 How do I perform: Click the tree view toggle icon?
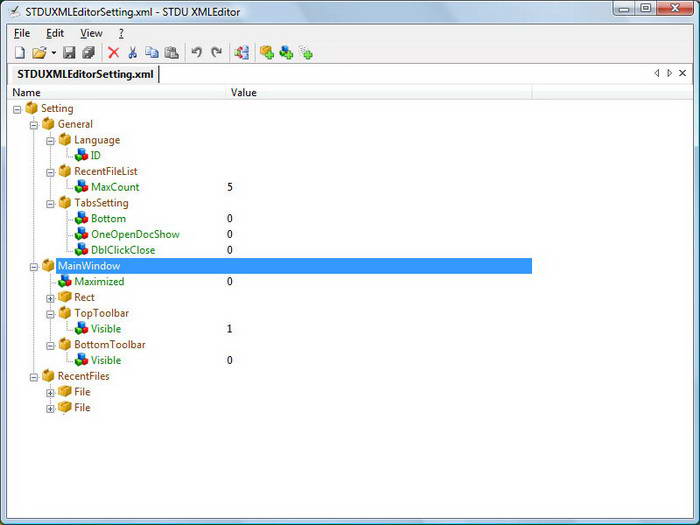click(x=242, y=53)
